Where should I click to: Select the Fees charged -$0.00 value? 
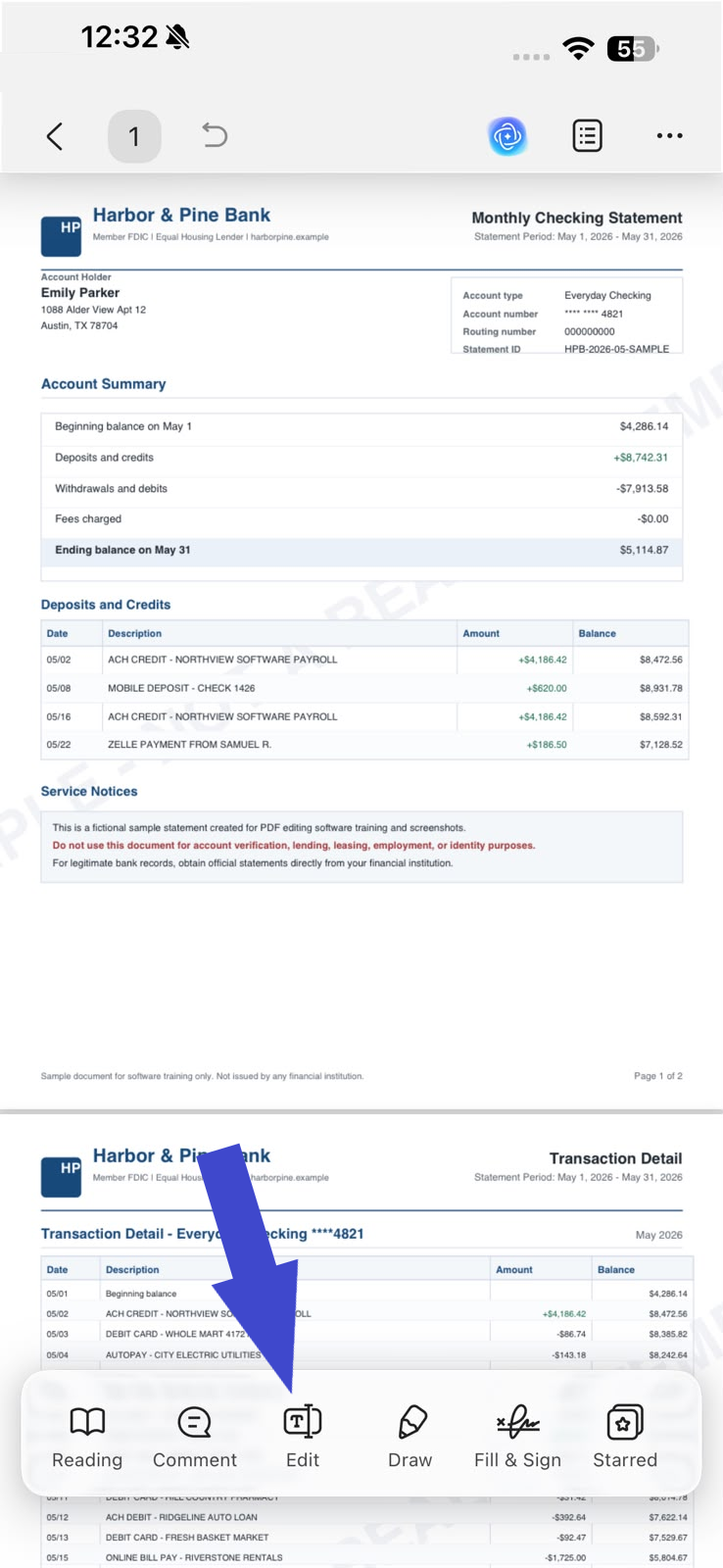tap(652, 518)
